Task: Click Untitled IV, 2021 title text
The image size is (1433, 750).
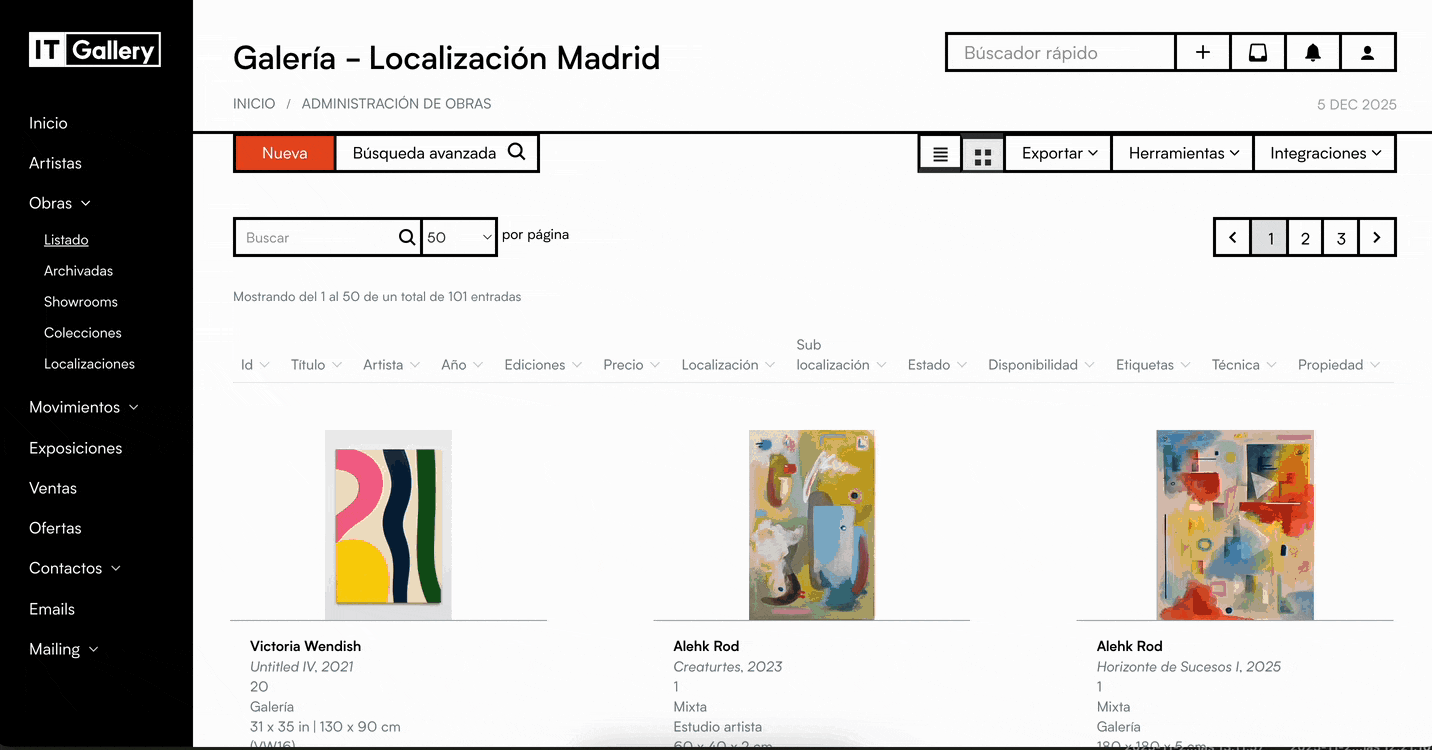Action: pyautogui.click(x=302, y=666)
